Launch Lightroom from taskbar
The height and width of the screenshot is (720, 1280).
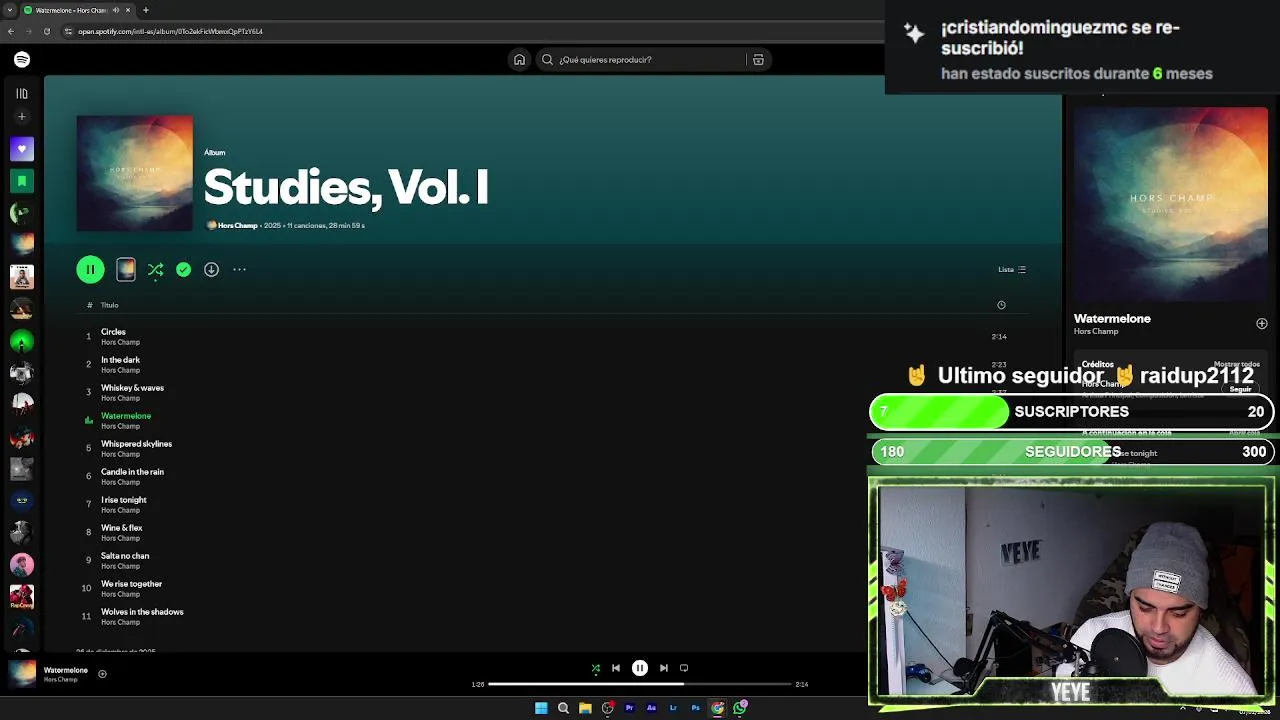(x=673, y=708)
